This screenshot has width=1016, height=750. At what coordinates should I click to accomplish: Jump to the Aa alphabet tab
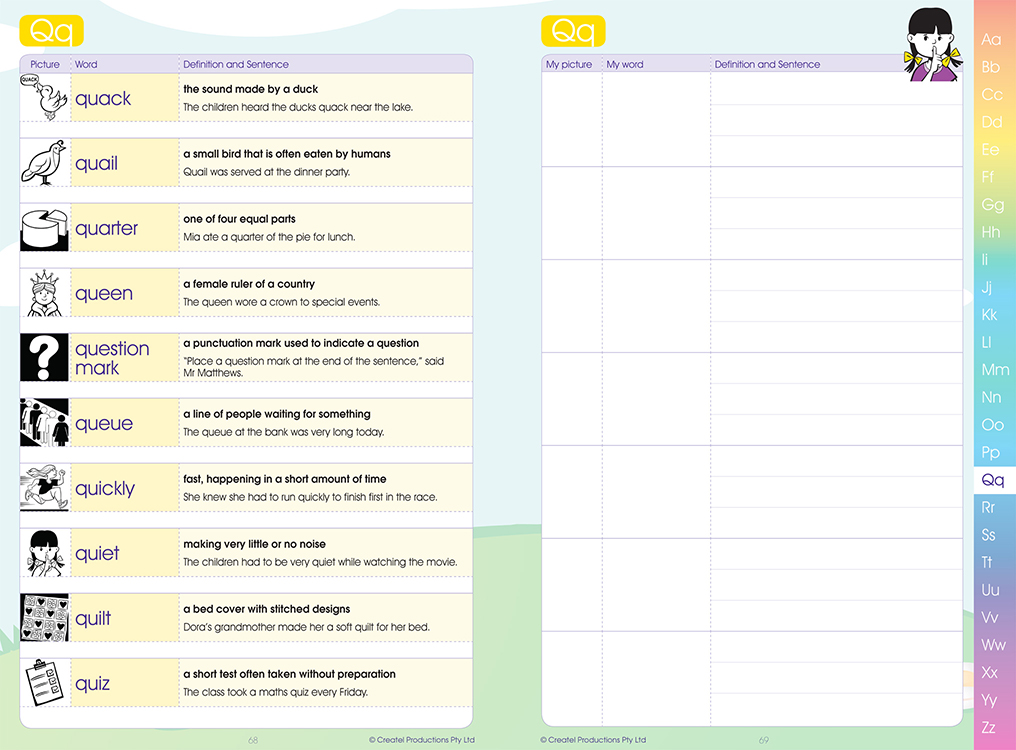click(991, 40)
